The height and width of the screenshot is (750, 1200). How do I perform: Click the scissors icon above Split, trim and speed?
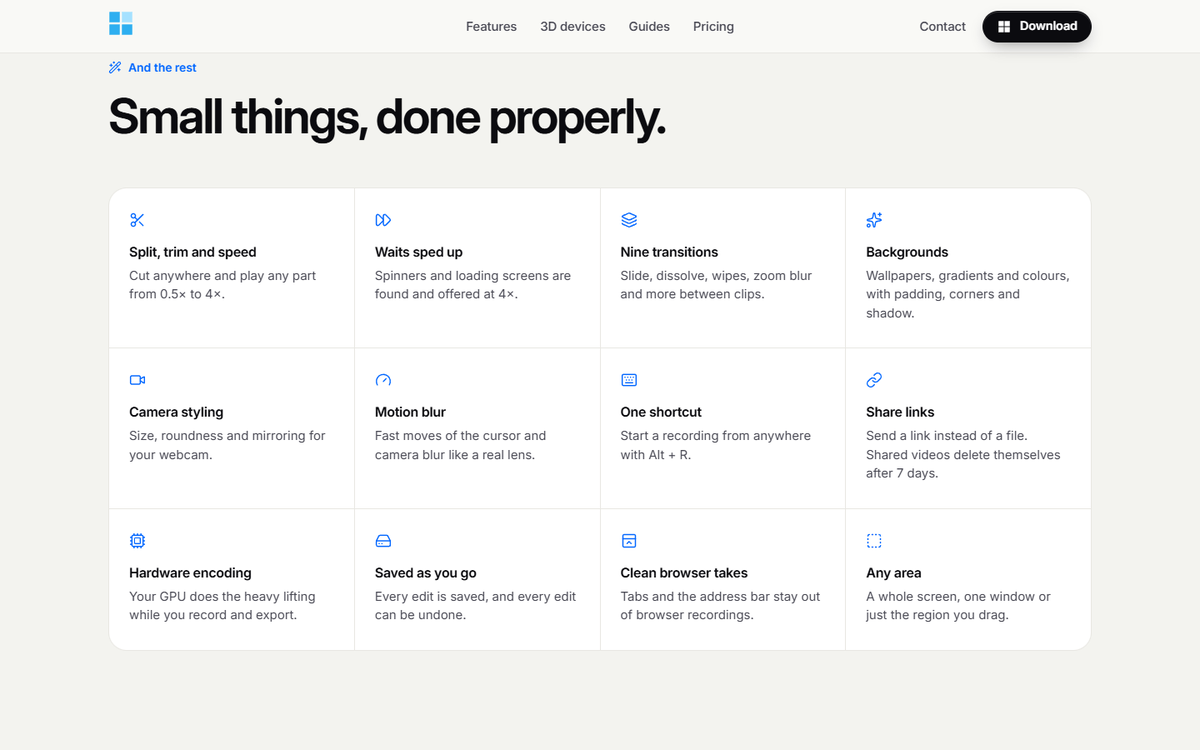[x=137, y=220]
